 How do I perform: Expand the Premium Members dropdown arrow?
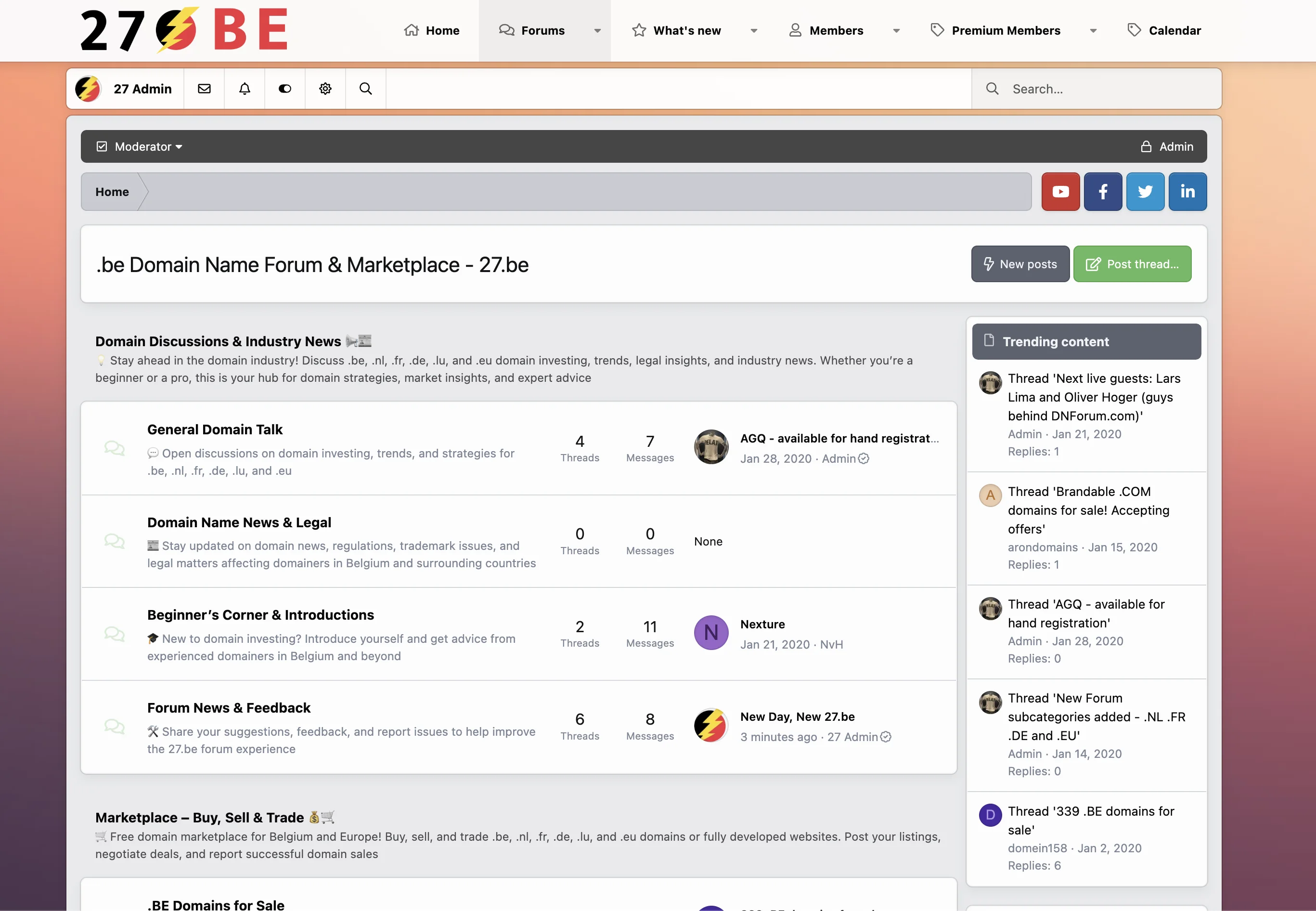1093,31
